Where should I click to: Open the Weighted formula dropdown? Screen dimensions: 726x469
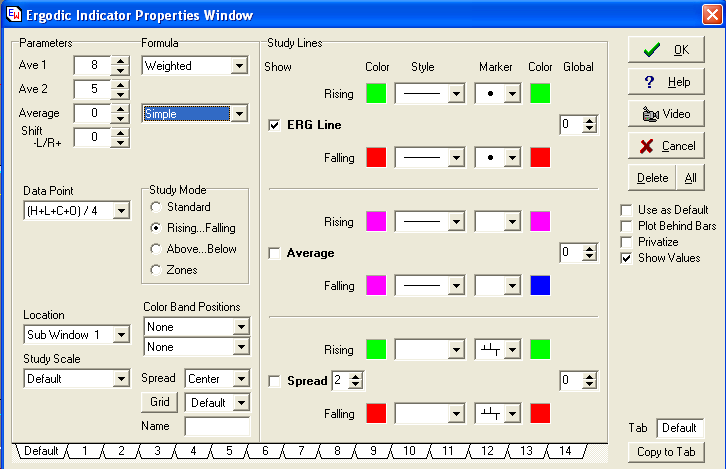click(239, 66)
